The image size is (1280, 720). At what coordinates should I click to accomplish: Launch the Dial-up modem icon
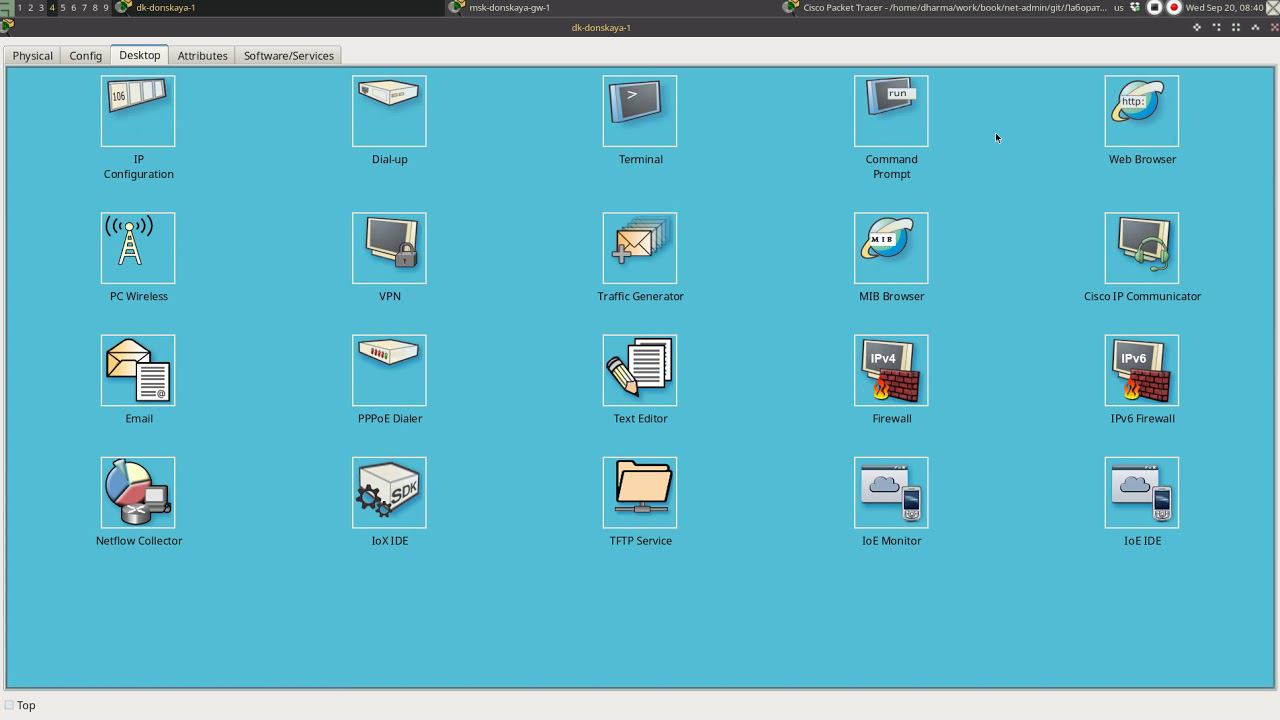coord(389,111)
